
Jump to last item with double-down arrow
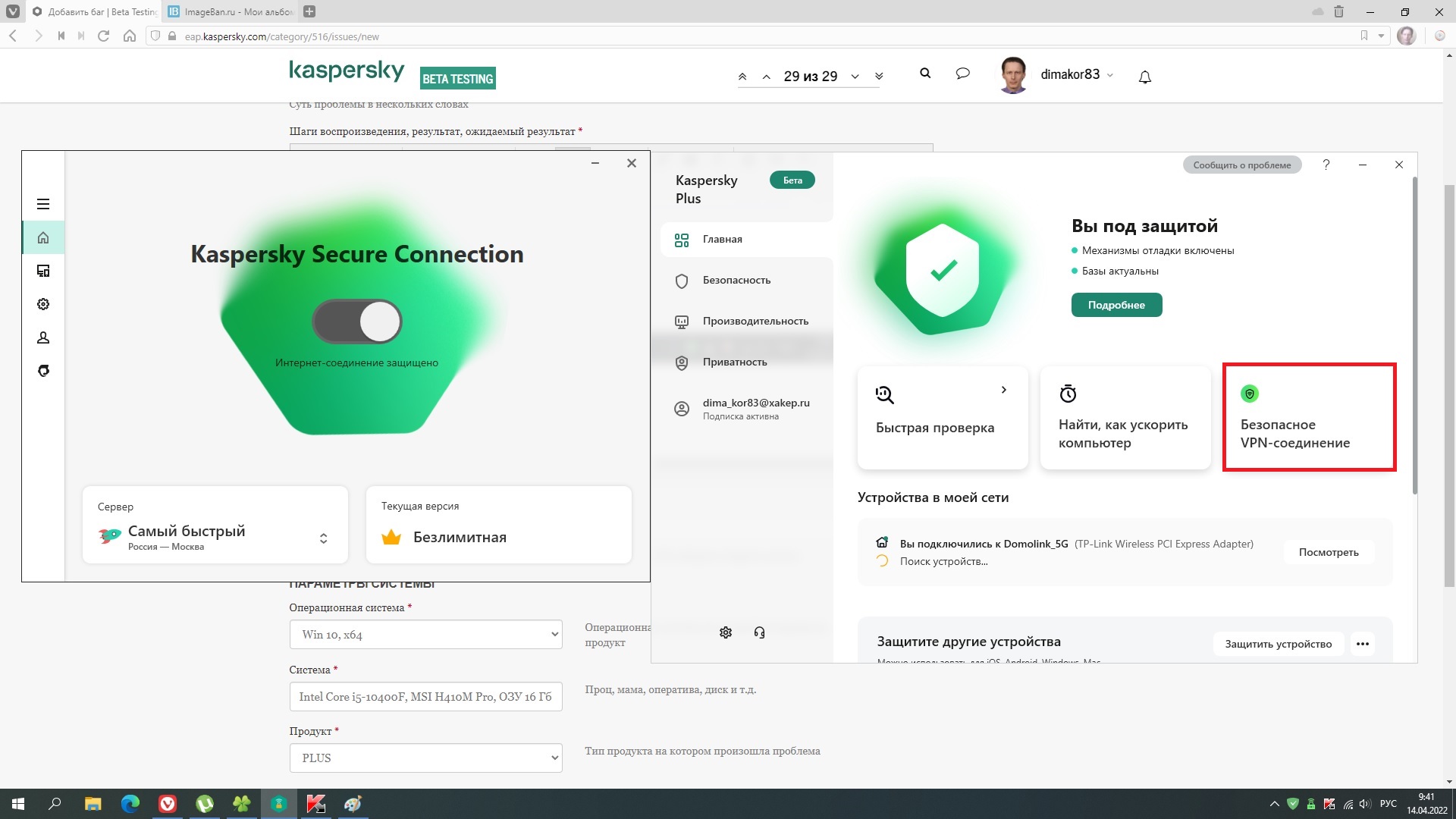[879, 77]
